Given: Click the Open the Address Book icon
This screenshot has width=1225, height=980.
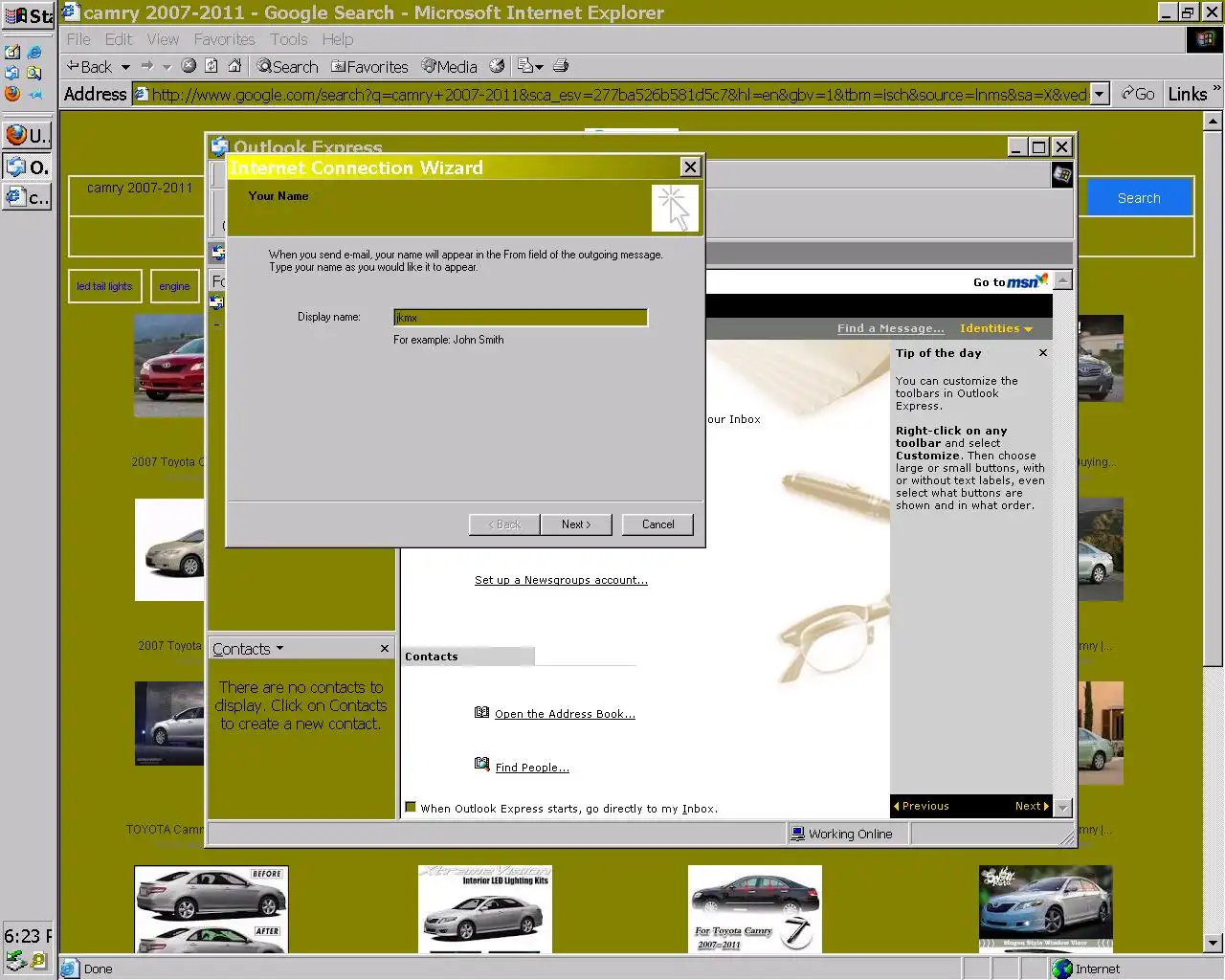Looking at the screenshot, I should [481, 712].
